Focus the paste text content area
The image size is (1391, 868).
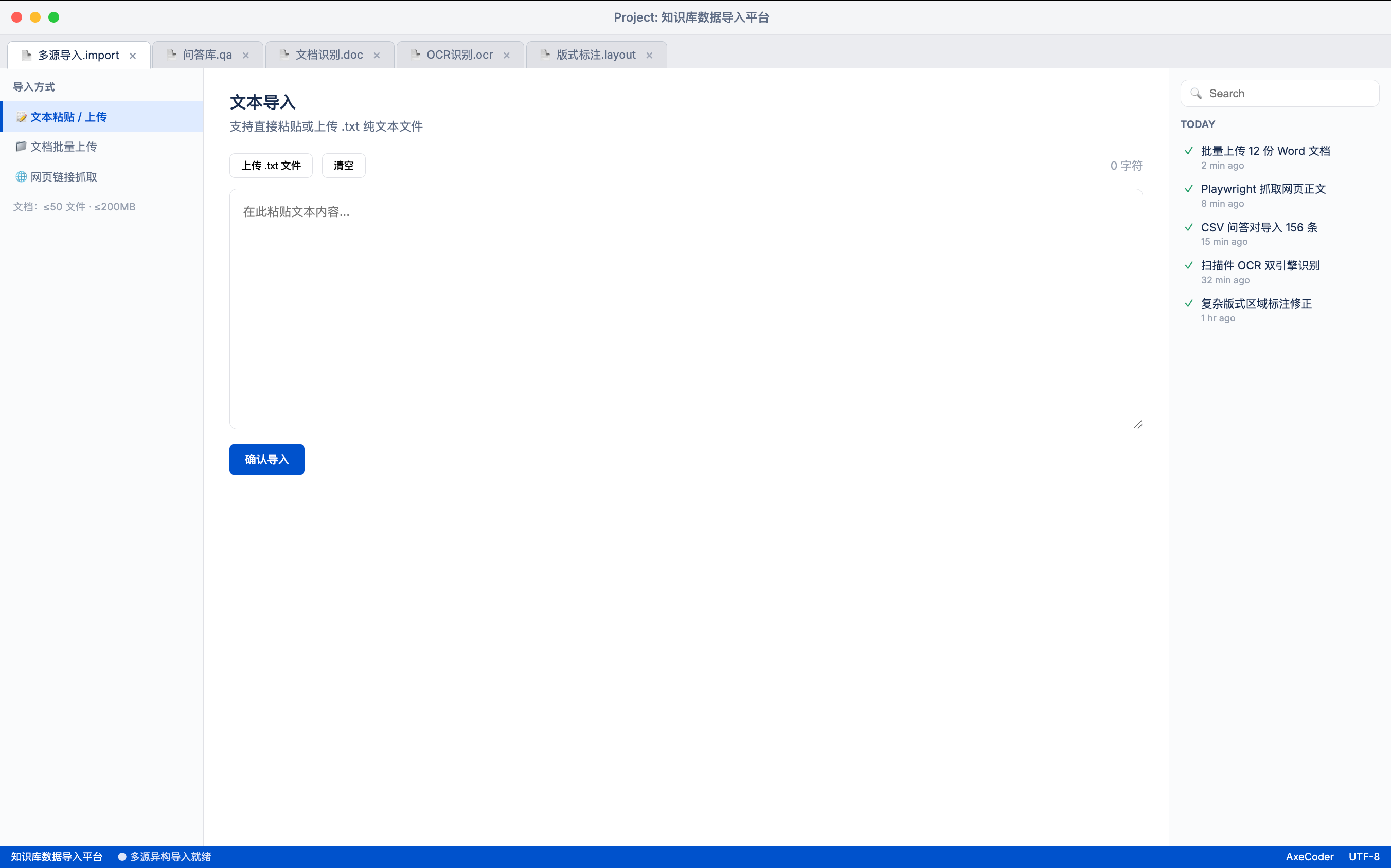coord(686,309)
